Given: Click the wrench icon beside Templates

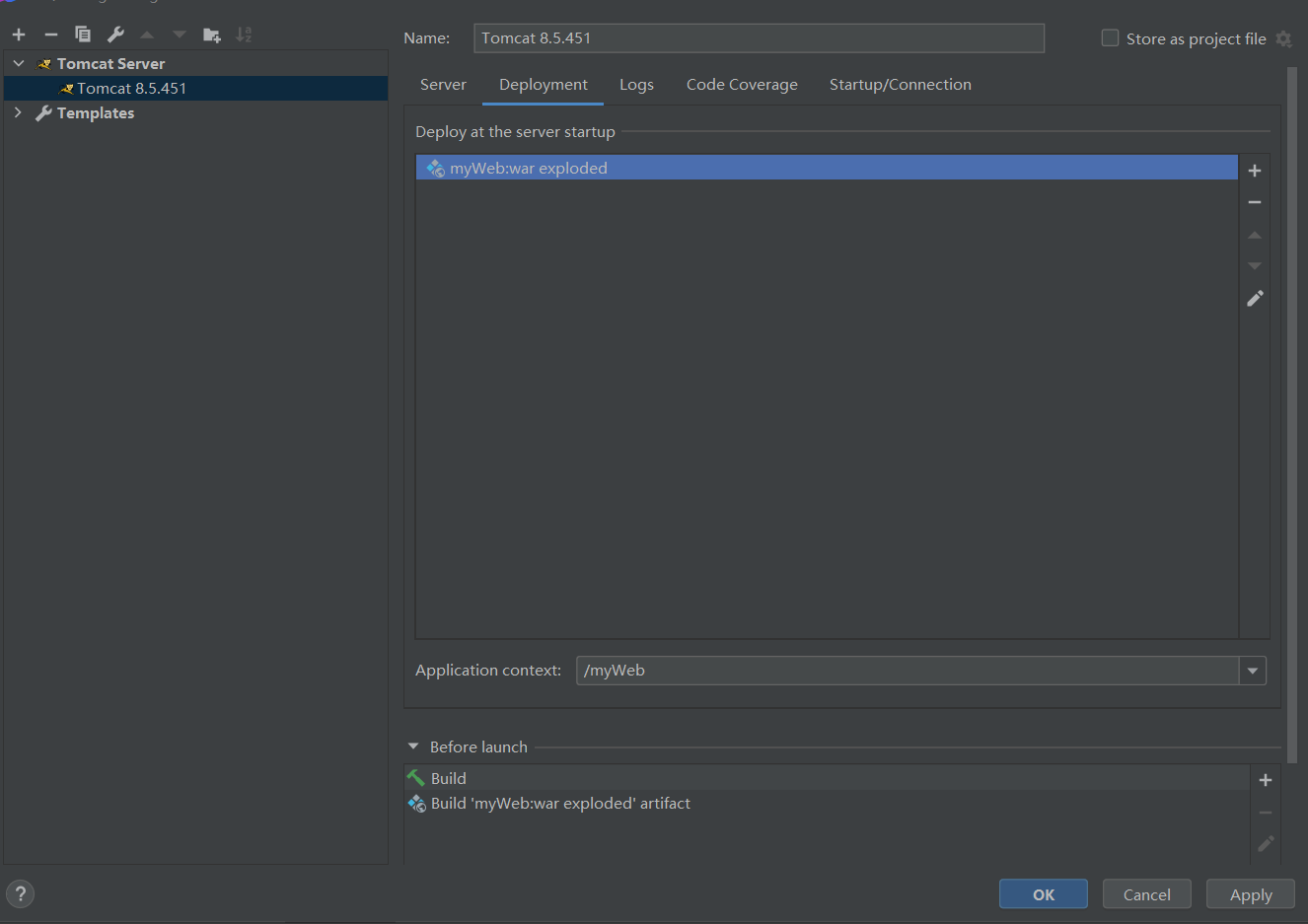Looking at the screenshot, I should pyautogui.click(x=43, y=113).
